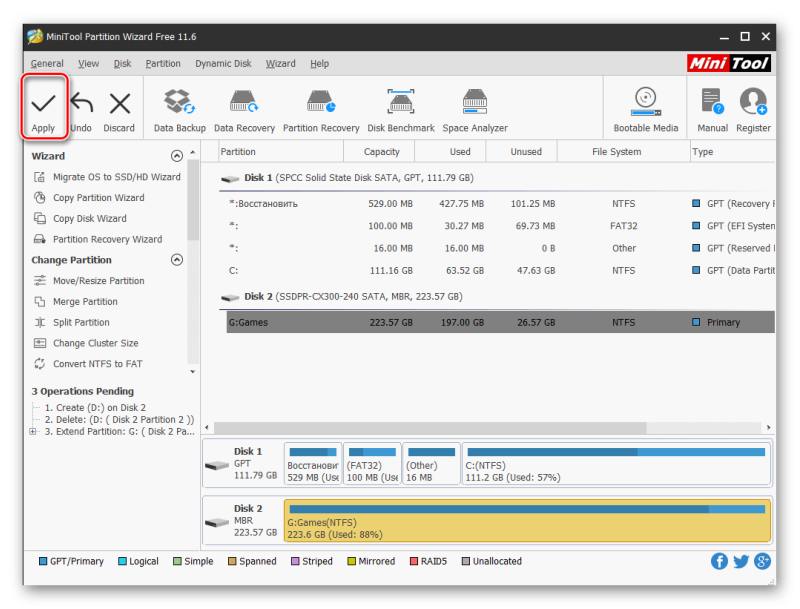This screenshot has width=800, height=609.
Task: Click the C:(NTFS) block in disk map
Action: point(616,464)
